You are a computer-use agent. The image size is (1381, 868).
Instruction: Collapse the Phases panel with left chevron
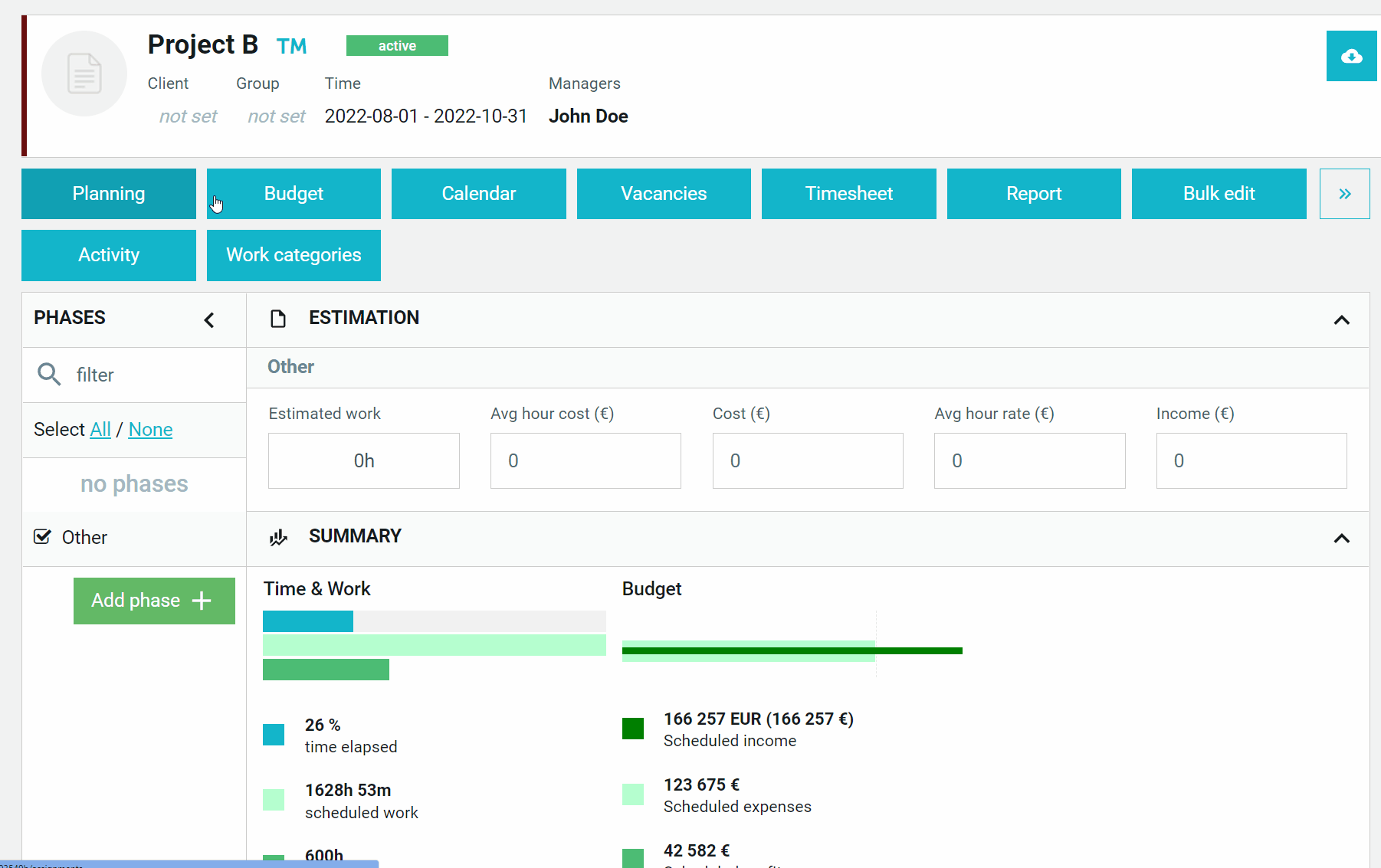pos(209,319)
